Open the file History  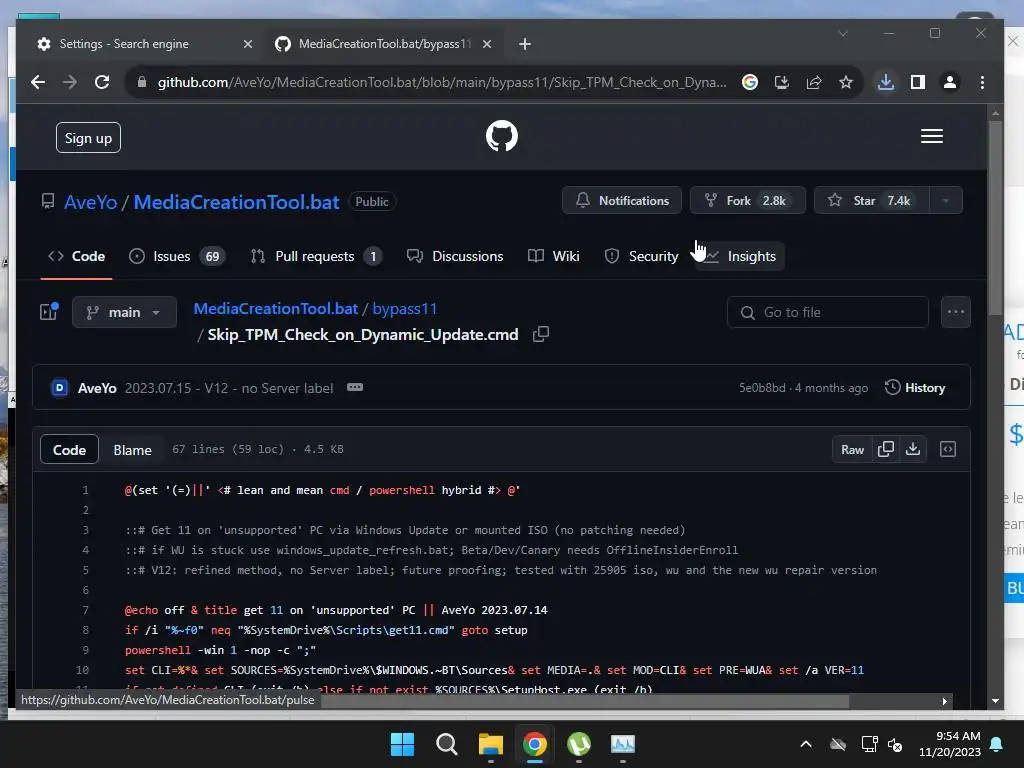(915, 387)
